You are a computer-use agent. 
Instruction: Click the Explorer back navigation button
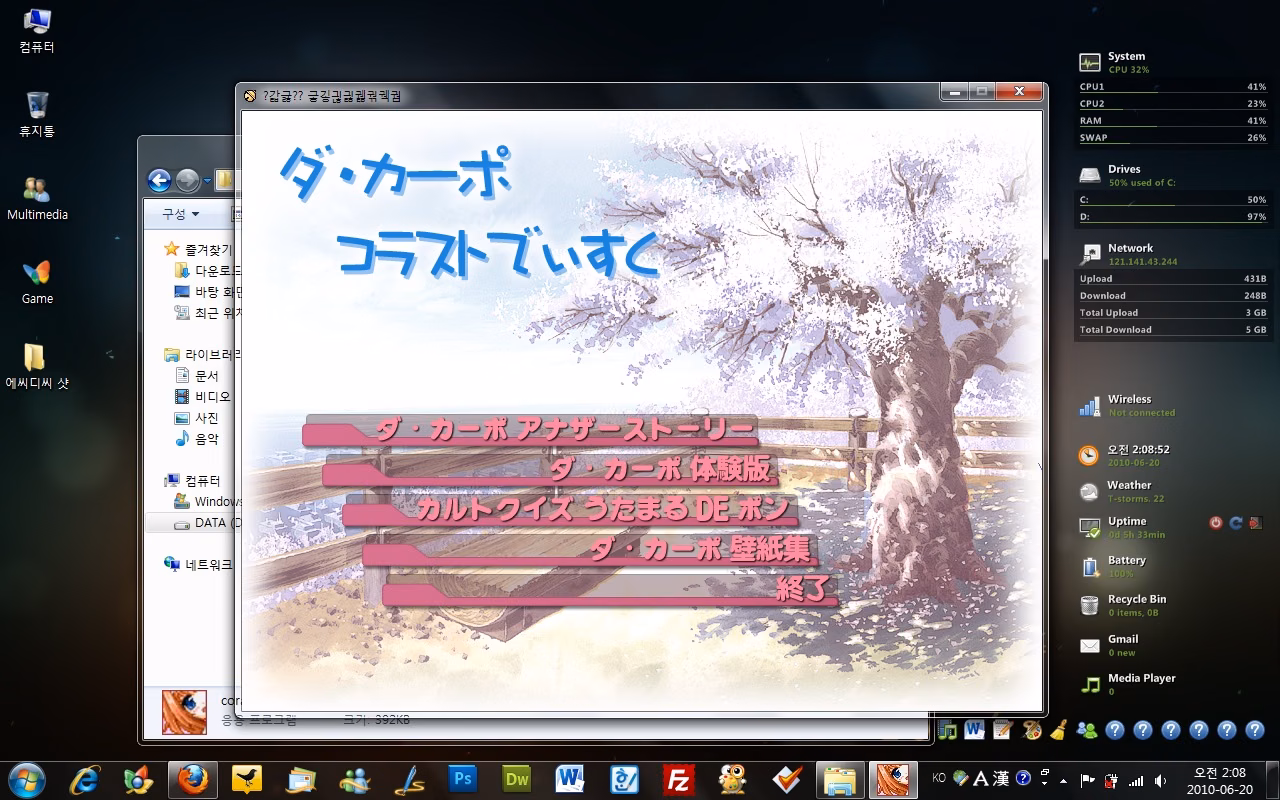[x=159, y=180]
